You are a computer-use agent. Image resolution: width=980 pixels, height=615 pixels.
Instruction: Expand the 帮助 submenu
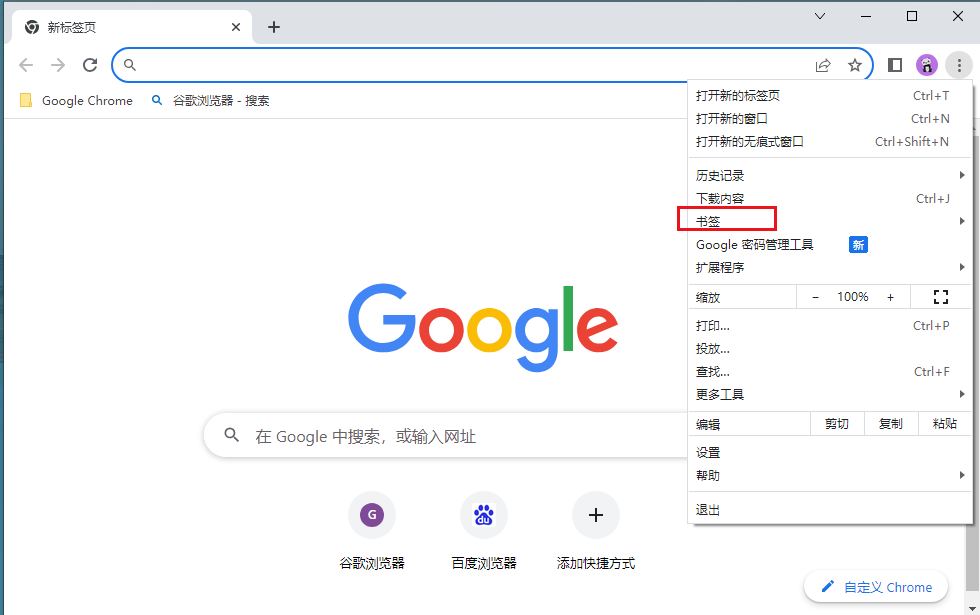pos(830,476)
